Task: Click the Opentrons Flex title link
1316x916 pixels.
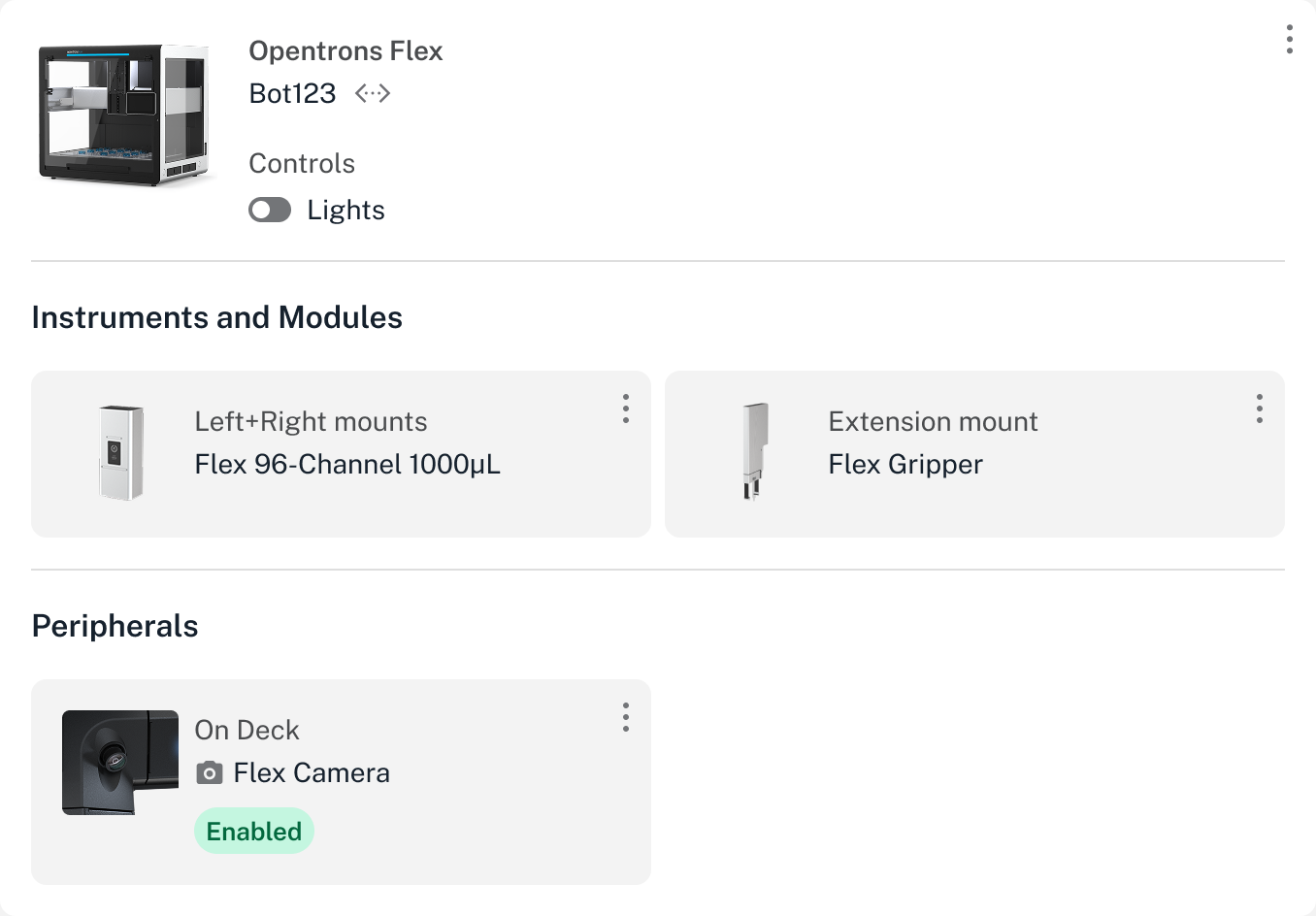Action: coord(345,50)
